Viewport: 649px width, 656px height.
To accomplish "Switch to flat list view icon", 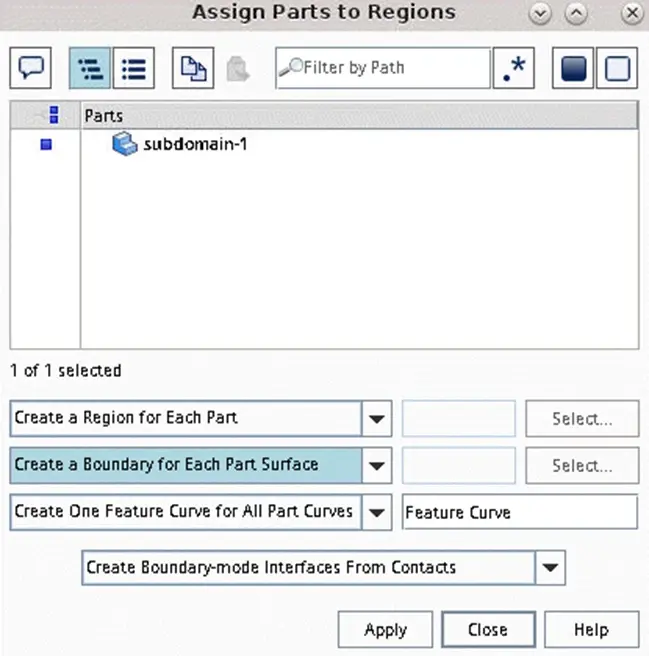I will (134, 68).
